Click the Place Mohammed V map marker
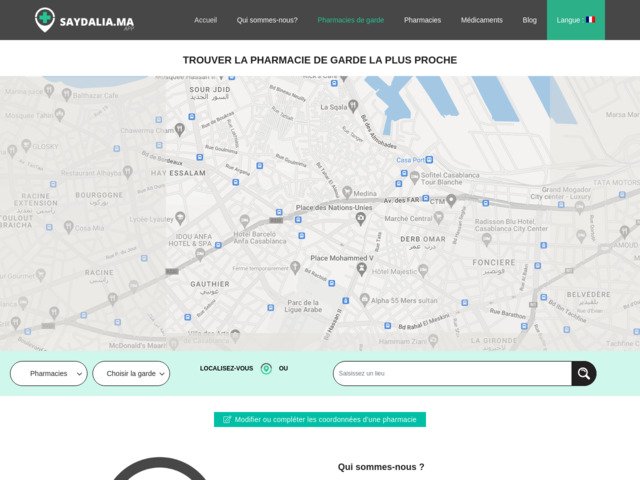 [361, 268]
